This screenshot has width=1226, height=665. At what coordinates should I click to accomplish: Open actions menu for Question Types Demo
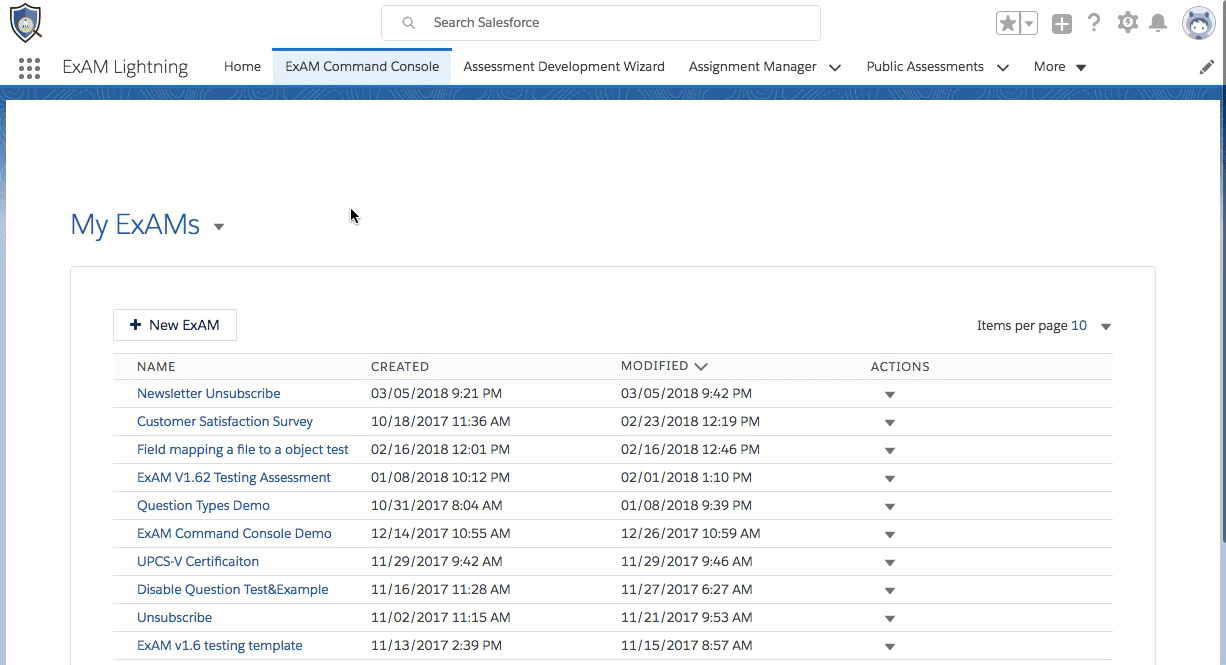890,507
